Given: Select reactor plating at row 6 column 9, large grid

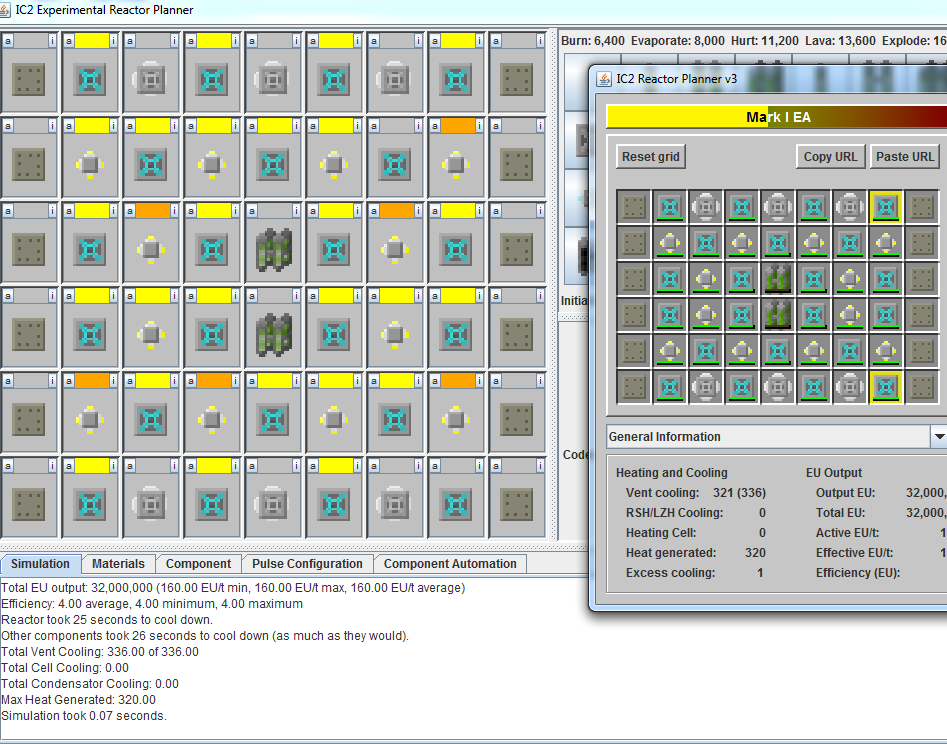Looking at the screenshot, I should (517, 505).
